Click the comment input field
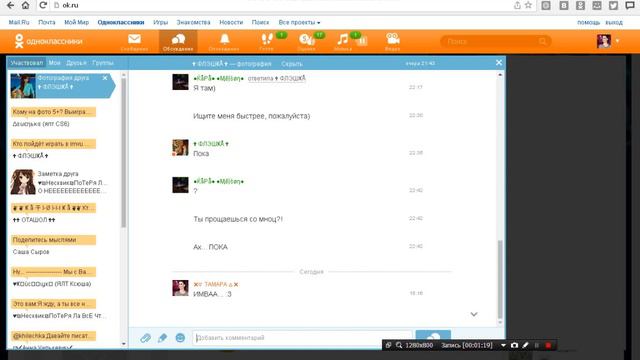640x360 pixels. tap(302, 338)
